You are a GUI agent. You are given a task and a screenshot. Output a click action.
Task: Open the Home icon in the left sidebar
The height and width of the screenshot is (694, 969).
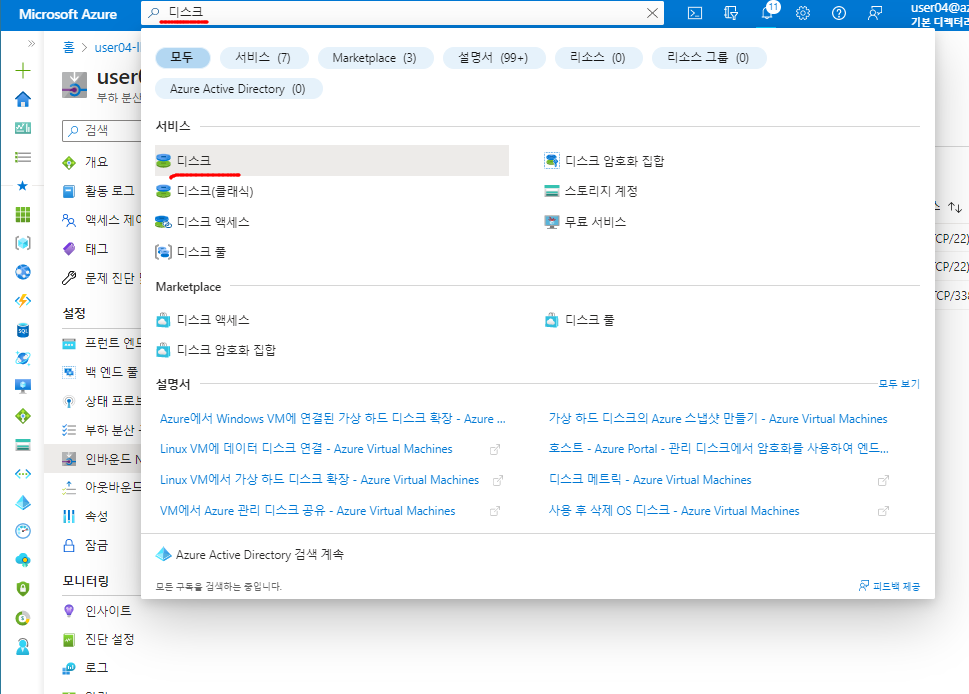[23, 99]
